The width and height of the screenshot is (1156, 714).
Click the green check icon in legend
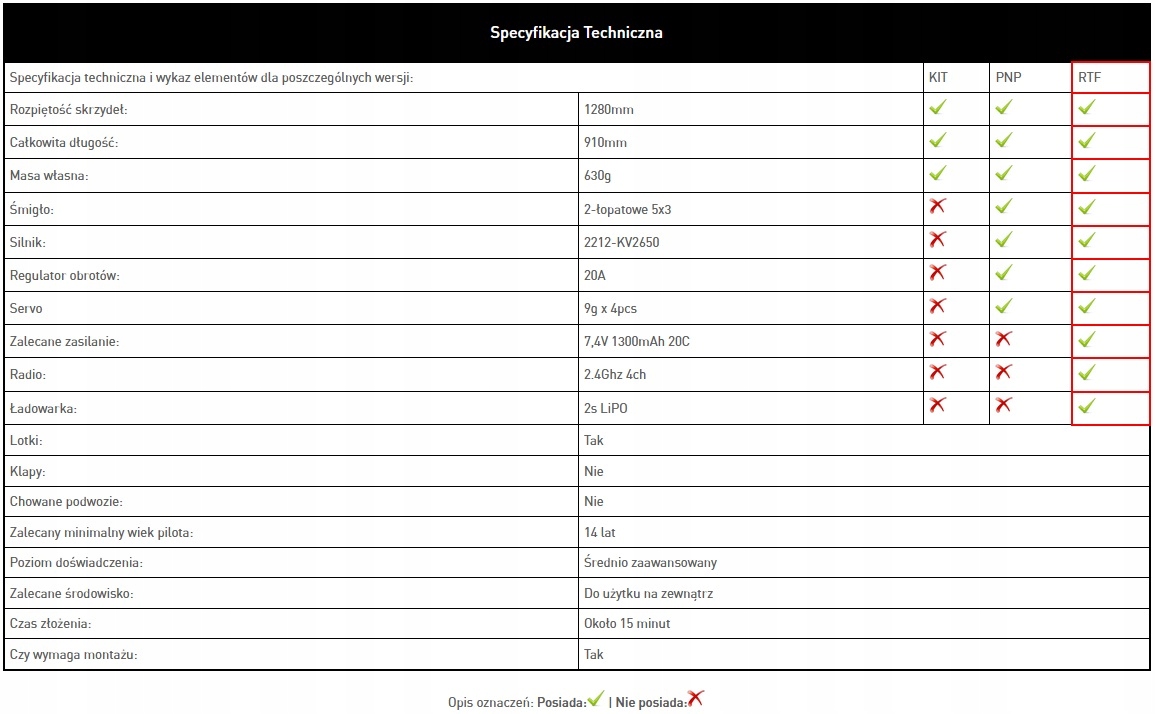(x=596, y=699)
